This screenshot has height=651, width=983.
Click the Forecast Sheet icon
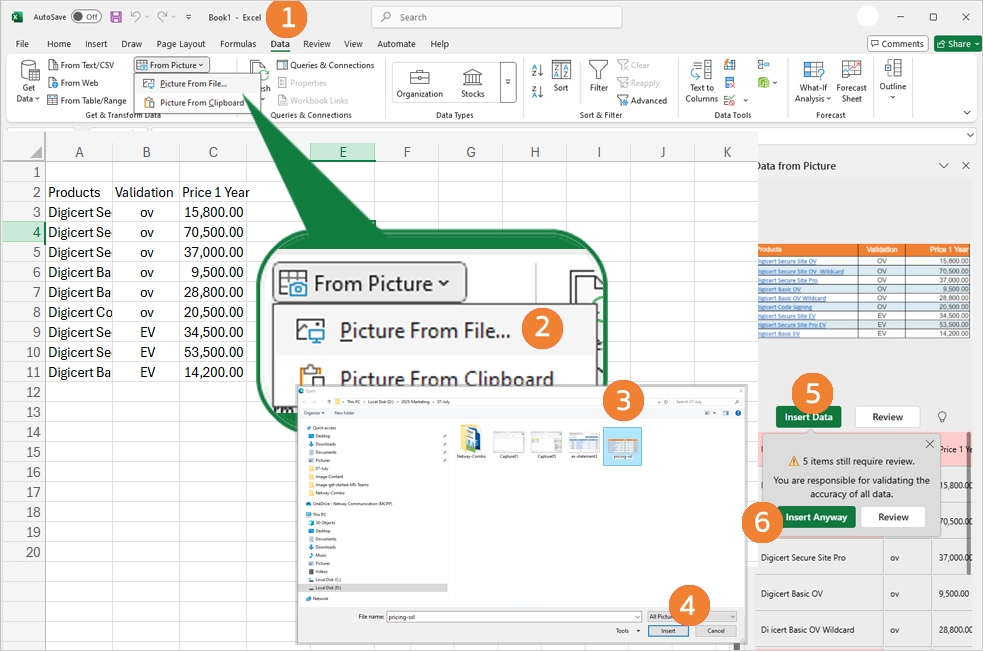pyautogui.click(x=851, y=82)
